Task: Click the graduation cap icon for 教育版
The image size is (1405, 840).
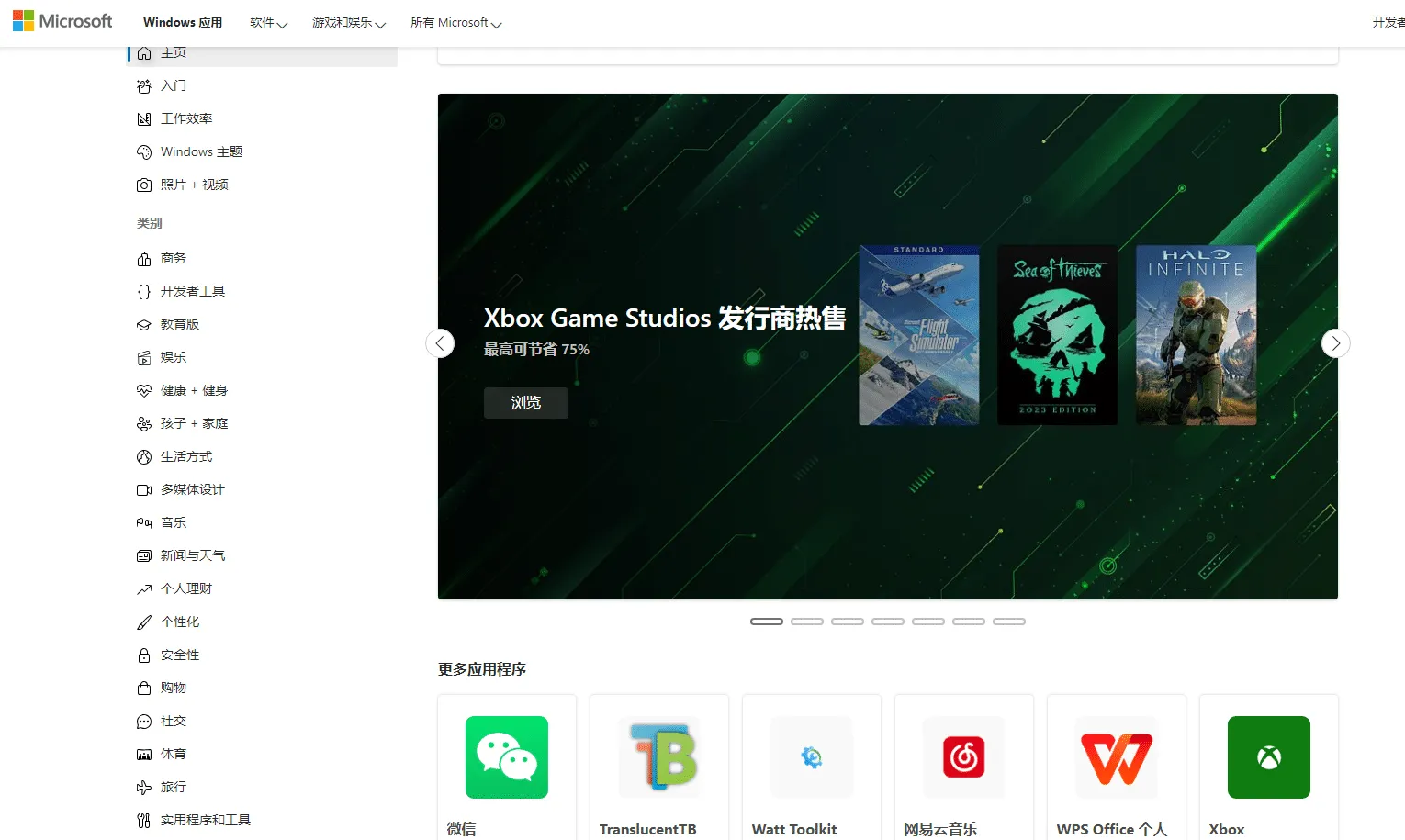Action: [144, 325]
